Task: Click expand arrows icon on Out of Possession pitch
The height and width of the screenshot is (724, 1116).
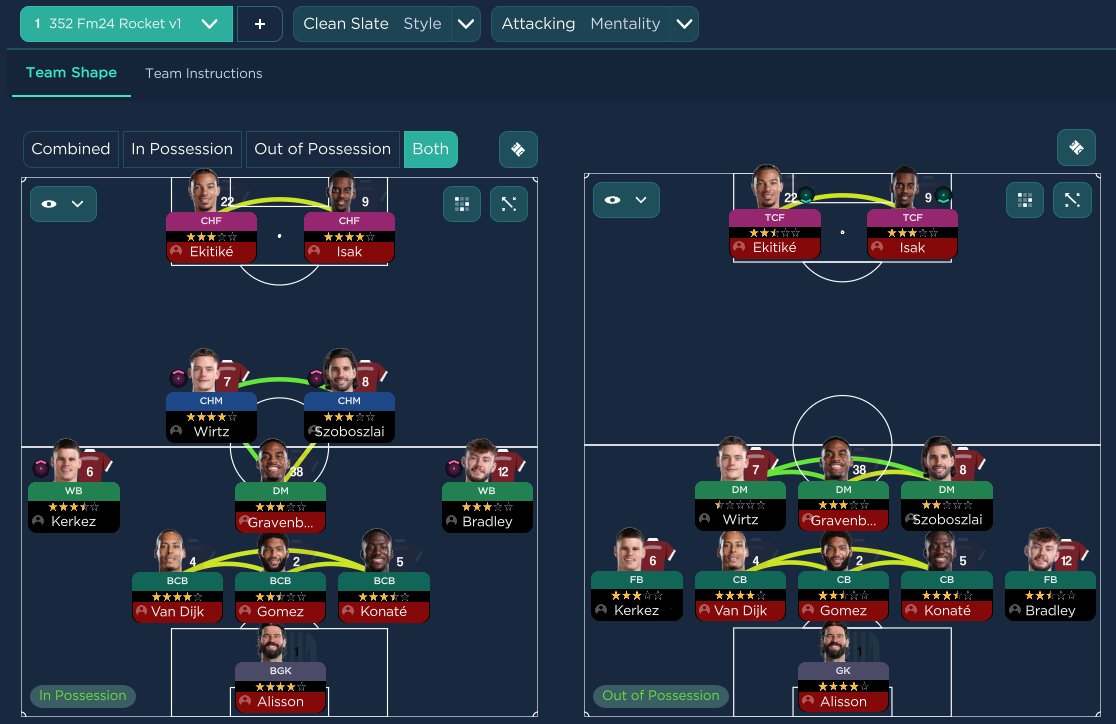Action: click(x=1073, y=200)
